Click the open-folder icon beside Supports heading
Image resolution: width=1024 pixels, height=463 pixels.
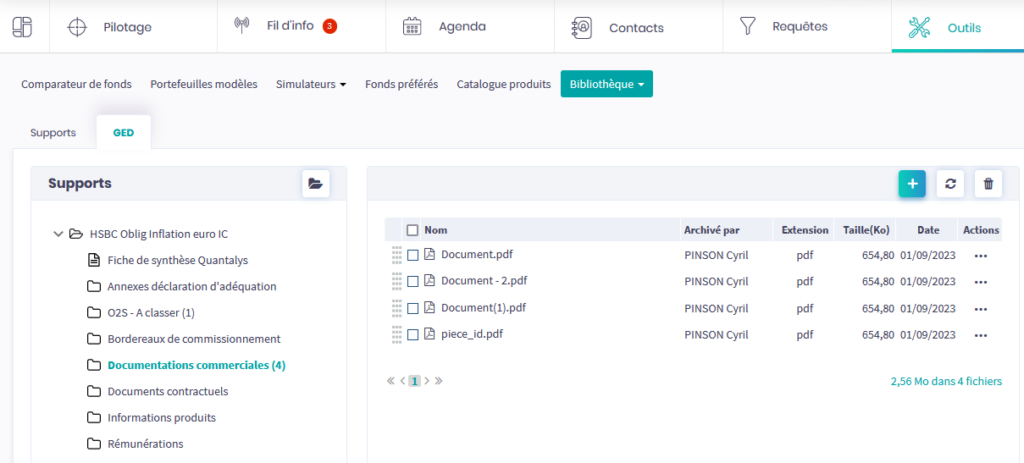click(315, 183)
